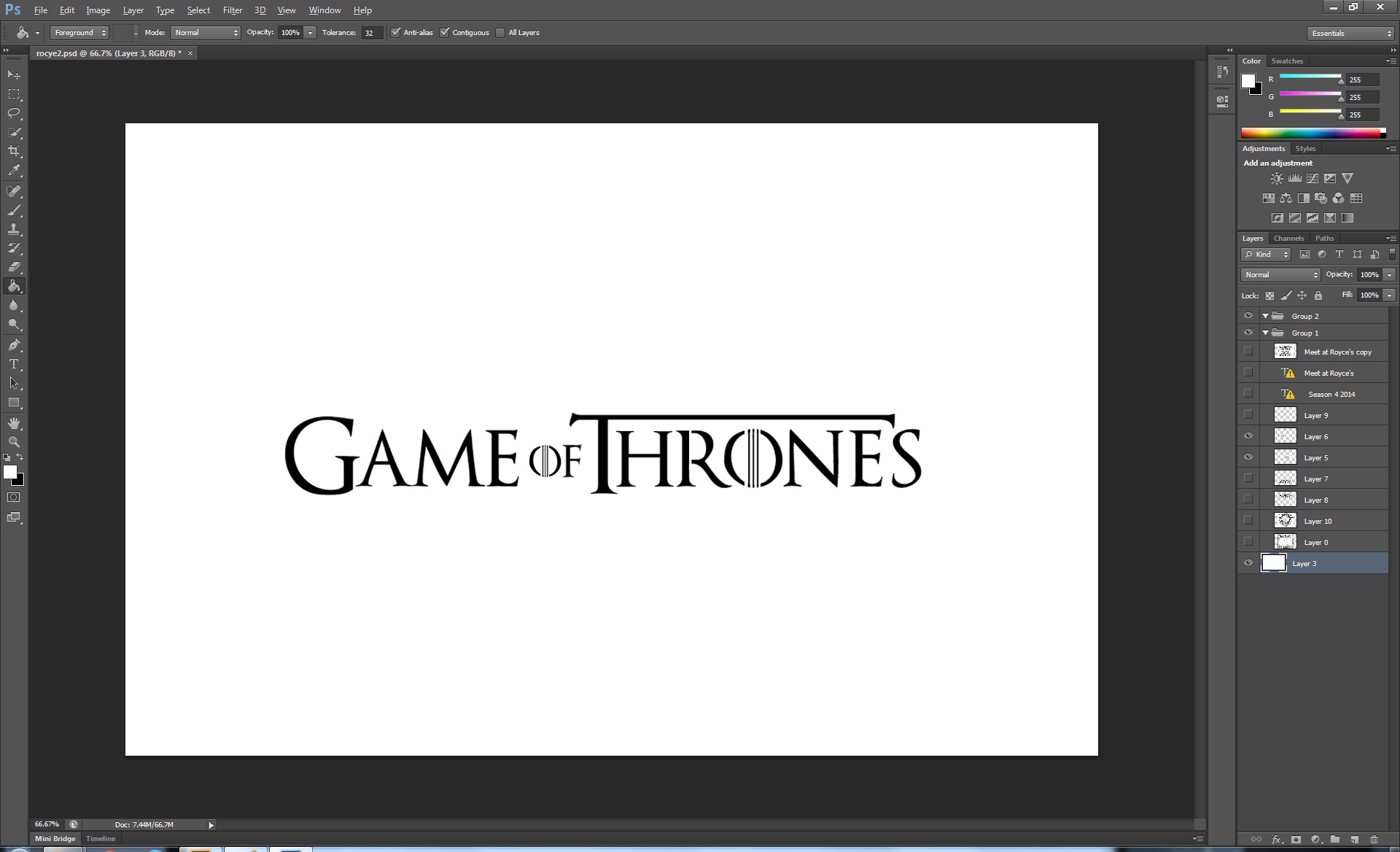Open the layer blend mode Normal dropdown

click(x=1280, y=275)
